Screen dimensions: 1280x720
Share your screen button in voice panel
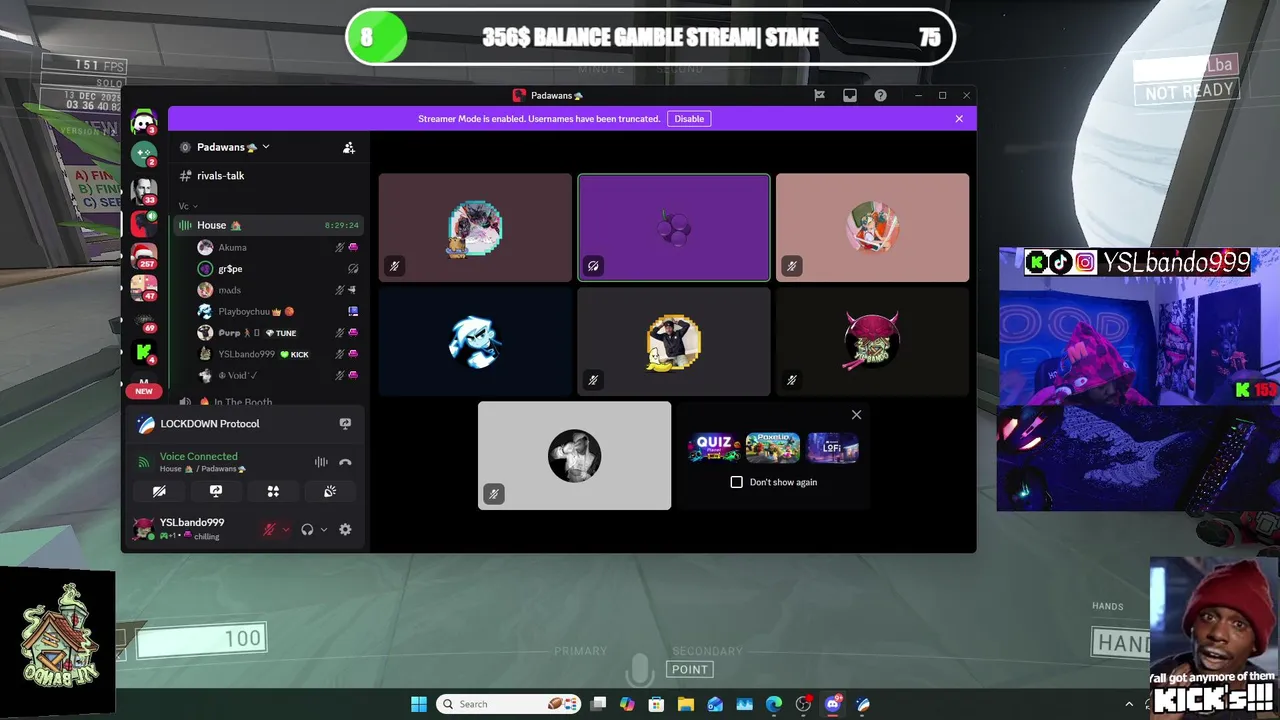point(215,491)
